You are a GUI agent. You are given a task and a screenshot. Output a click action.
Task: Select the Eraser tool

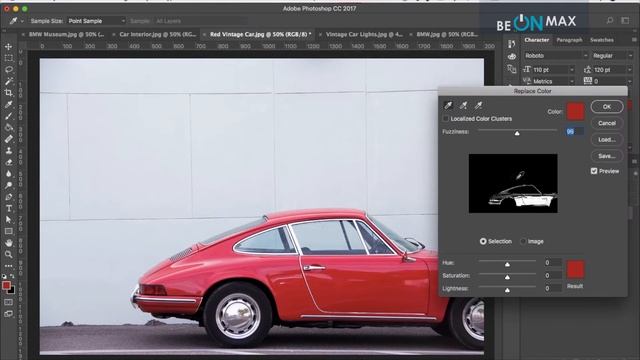pyautogui.click(x=9, y=162)
